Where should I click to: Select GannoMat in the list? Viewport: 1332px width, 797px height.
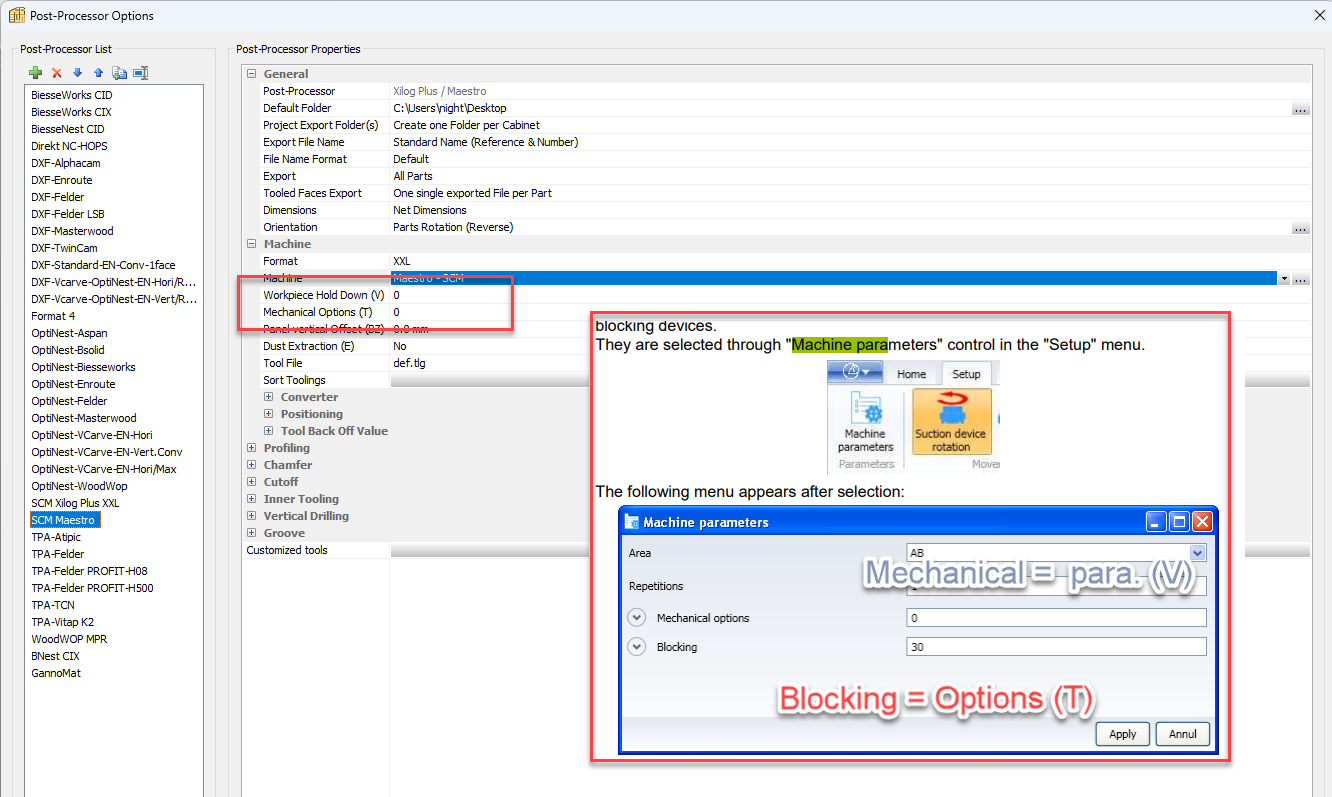56,673
